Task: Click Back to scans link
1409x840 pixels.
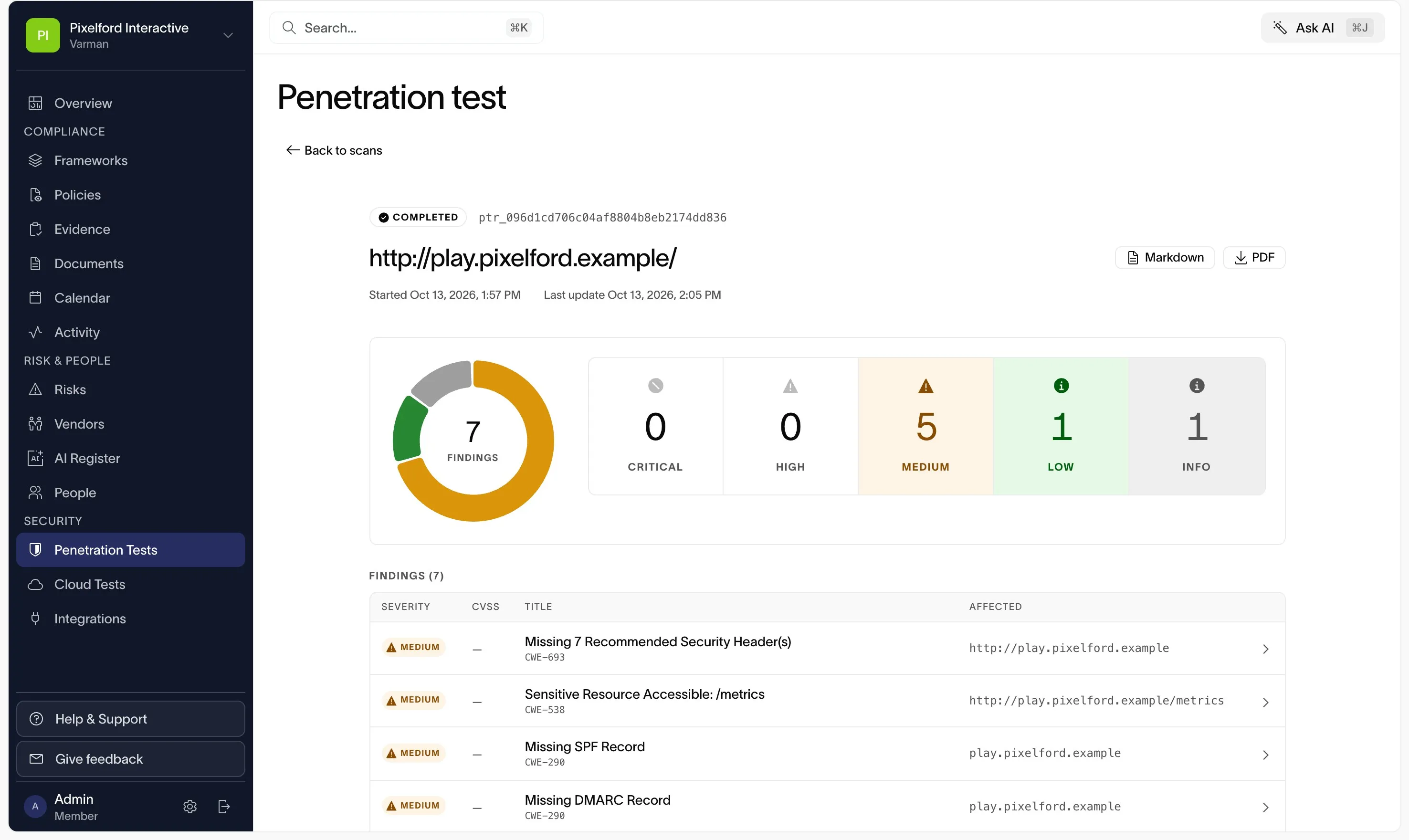Action: [334, 150]
